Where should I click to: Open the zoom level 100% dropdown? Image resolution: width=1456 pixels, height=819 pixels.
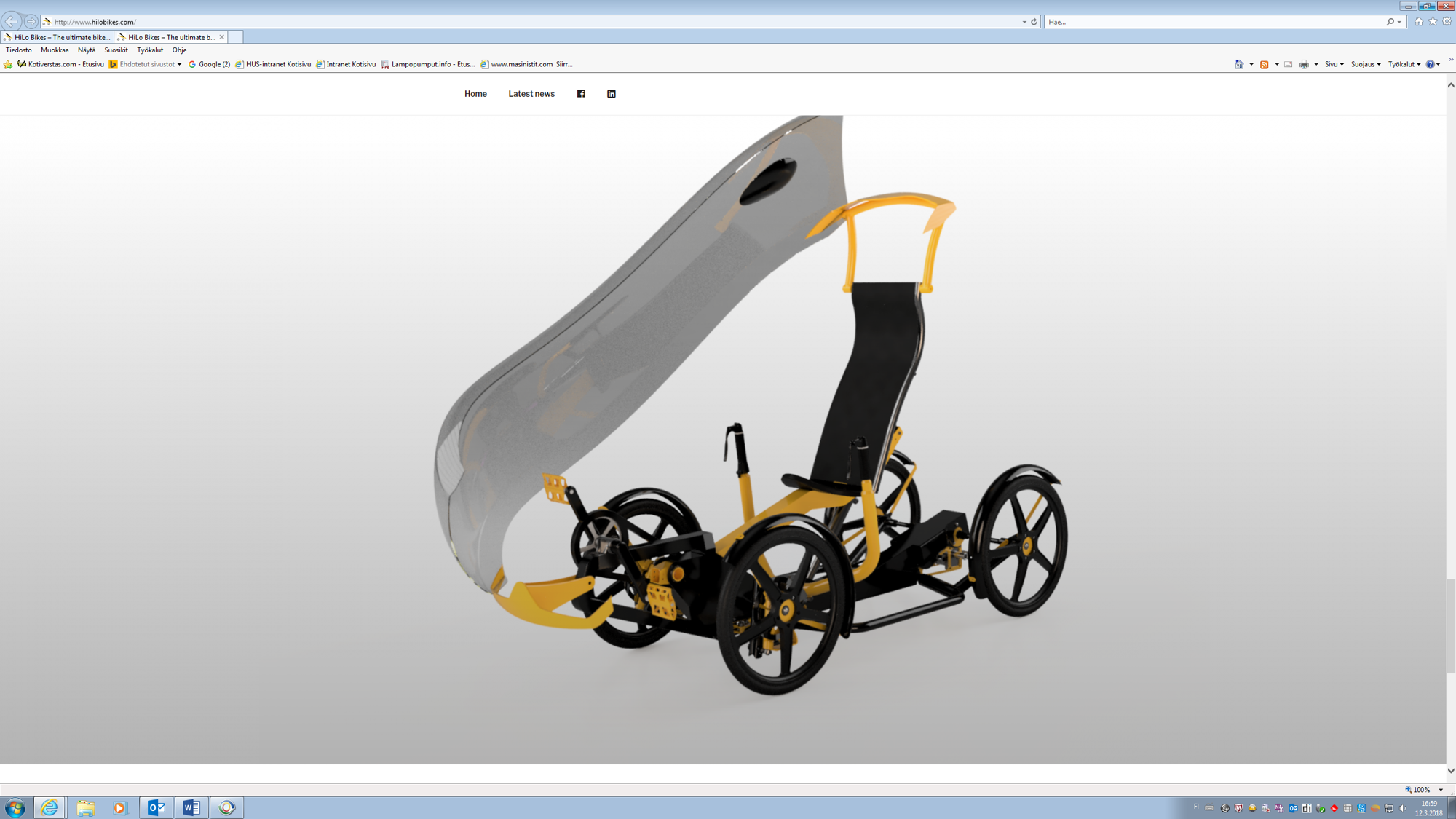1441,790
